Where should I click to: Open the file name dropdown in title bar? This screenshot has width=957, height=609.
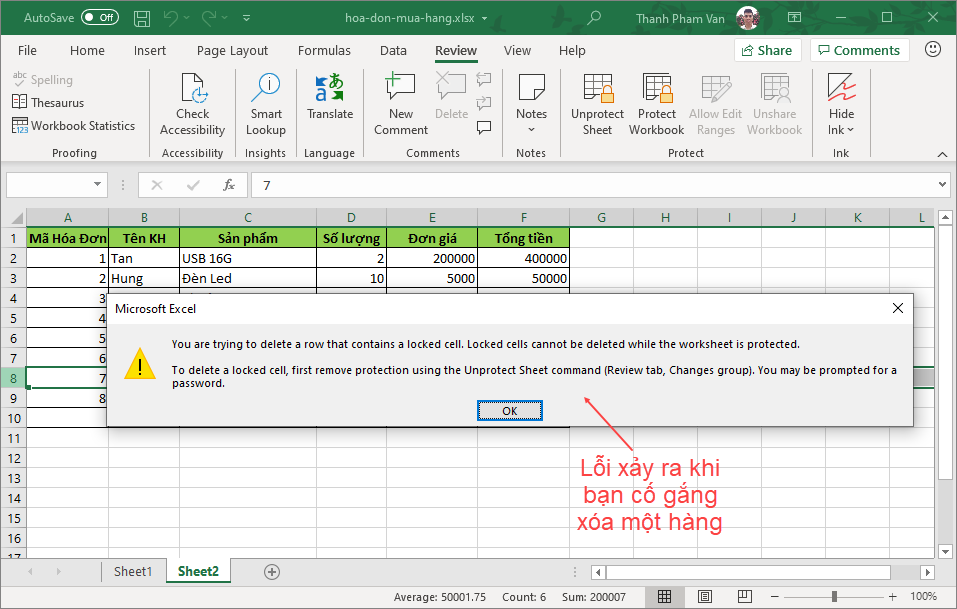485,18
